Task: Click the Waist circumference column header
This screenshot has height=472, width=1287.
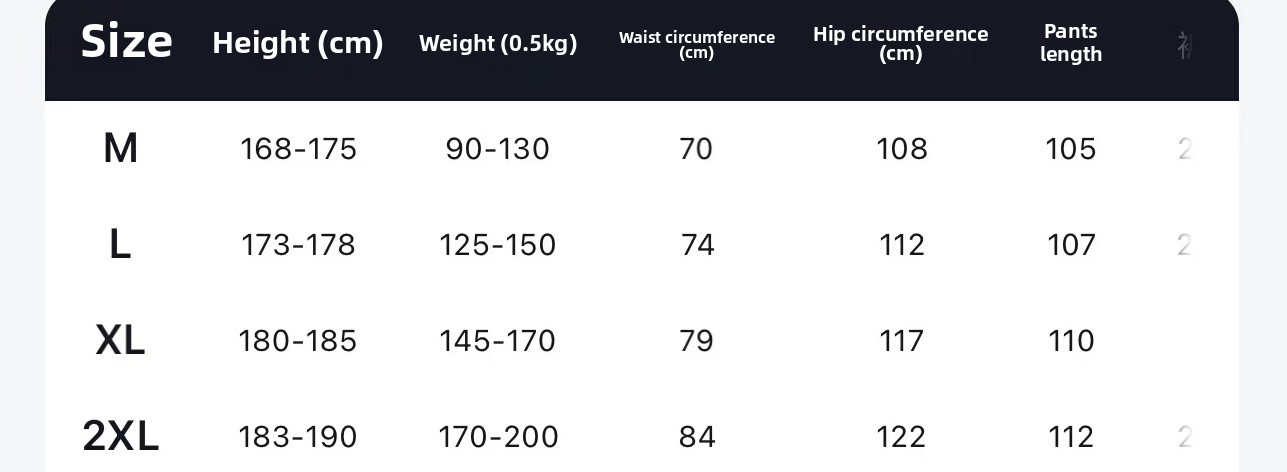Action: point(697,44)
